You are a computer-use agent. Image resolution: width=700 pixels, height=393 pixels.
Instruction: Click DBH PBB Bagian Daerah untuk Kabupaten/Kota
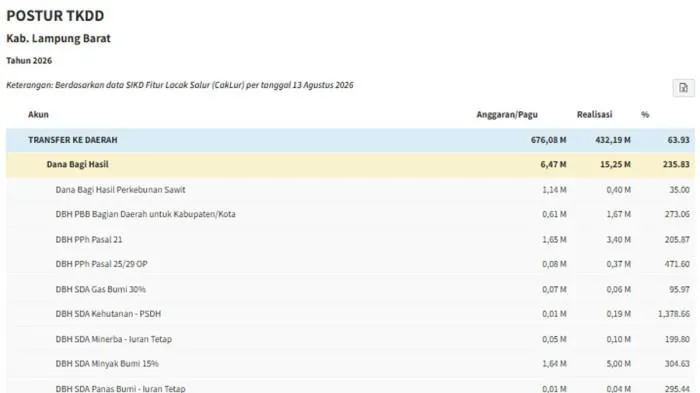pos(146,214)
